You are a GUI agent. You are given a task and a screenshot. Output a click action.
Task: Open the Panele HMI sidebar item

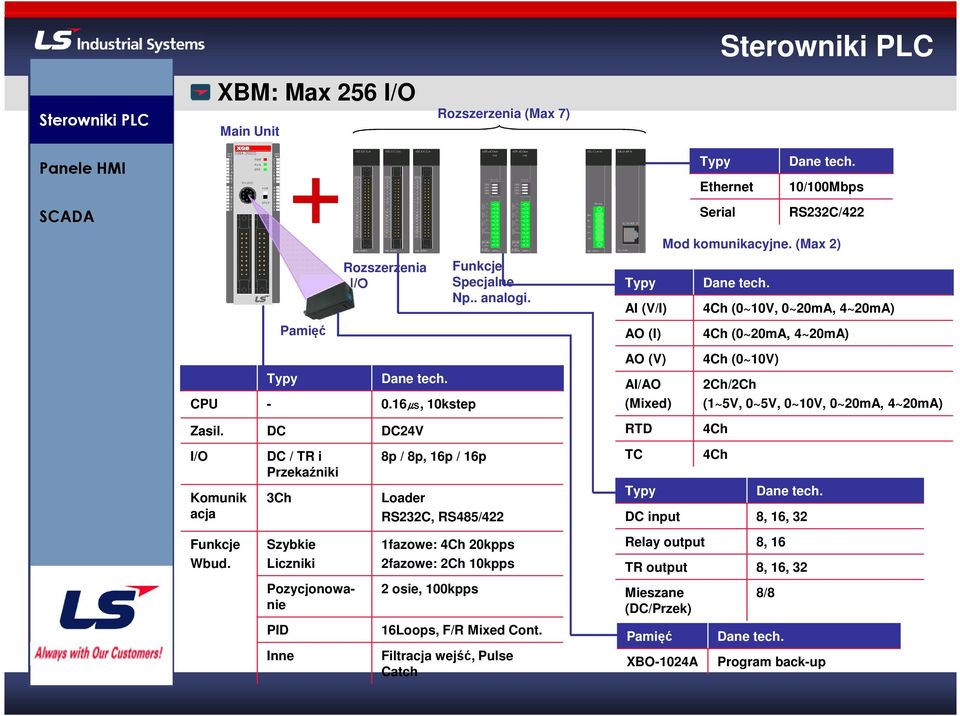(x=82, y=168)
